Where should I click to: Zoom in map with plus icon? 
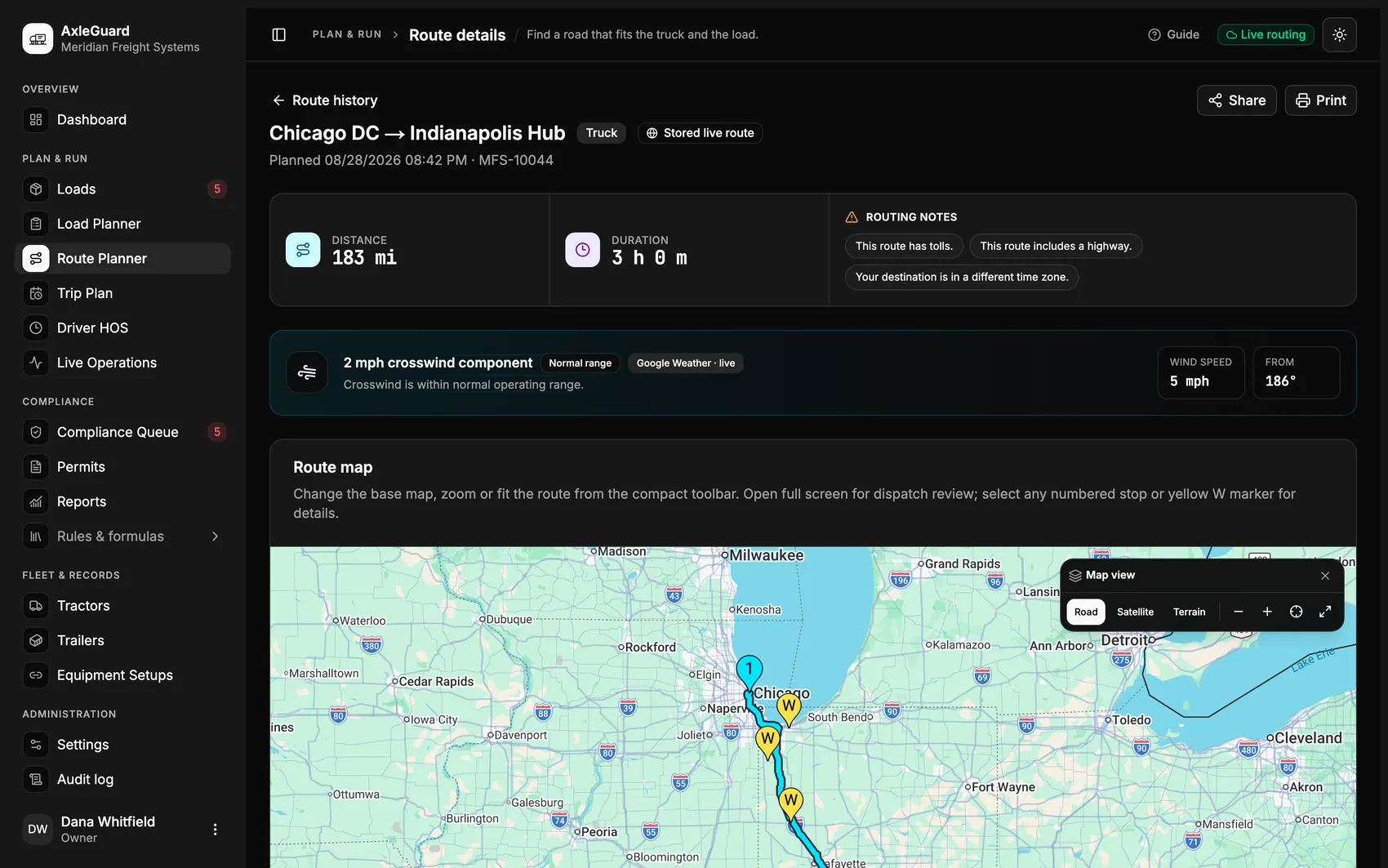point(1267,612)
